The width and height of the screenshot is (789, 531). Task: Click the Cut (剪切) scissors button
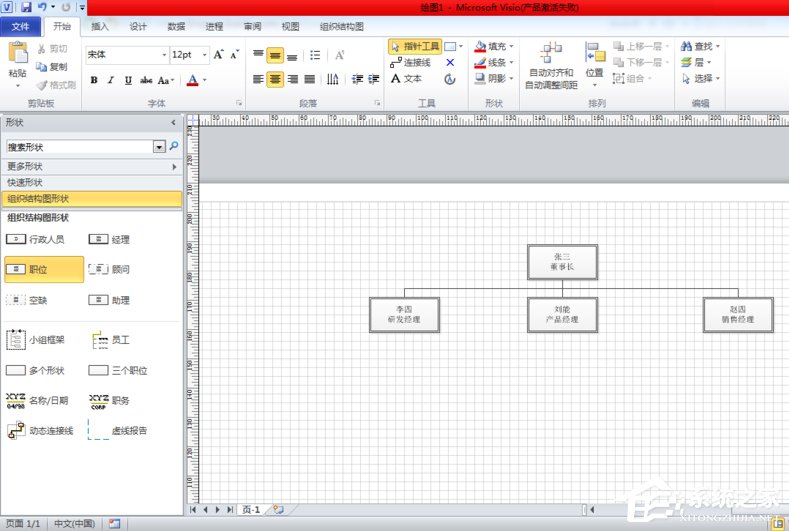[52, 49]
